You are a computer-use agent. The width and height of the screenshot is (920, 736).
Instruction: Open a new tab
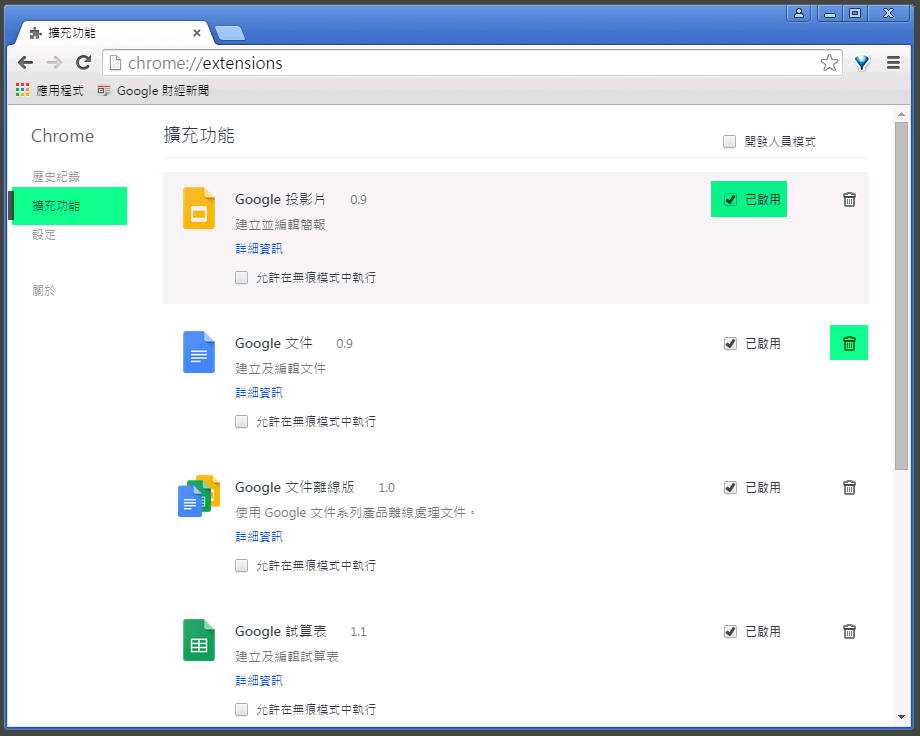coord(230,33)
